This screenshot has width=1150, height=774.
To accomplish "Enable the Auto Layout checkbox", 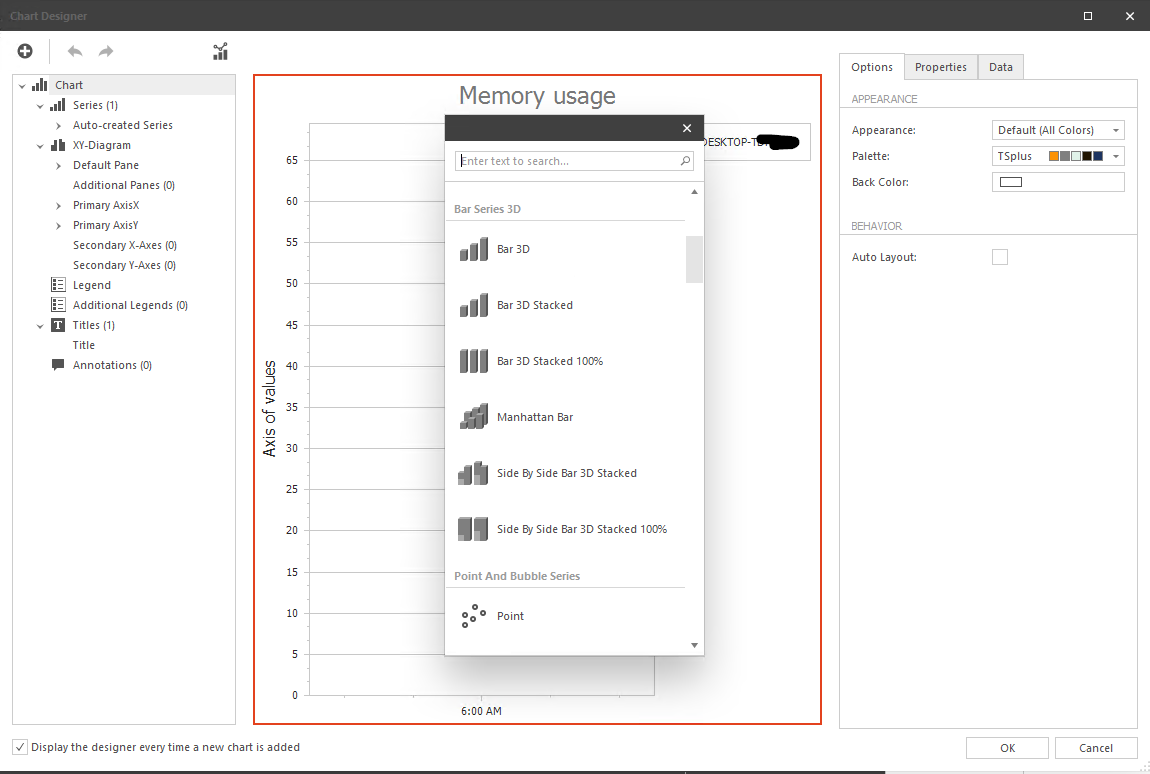I will [x=1000, y=257].
